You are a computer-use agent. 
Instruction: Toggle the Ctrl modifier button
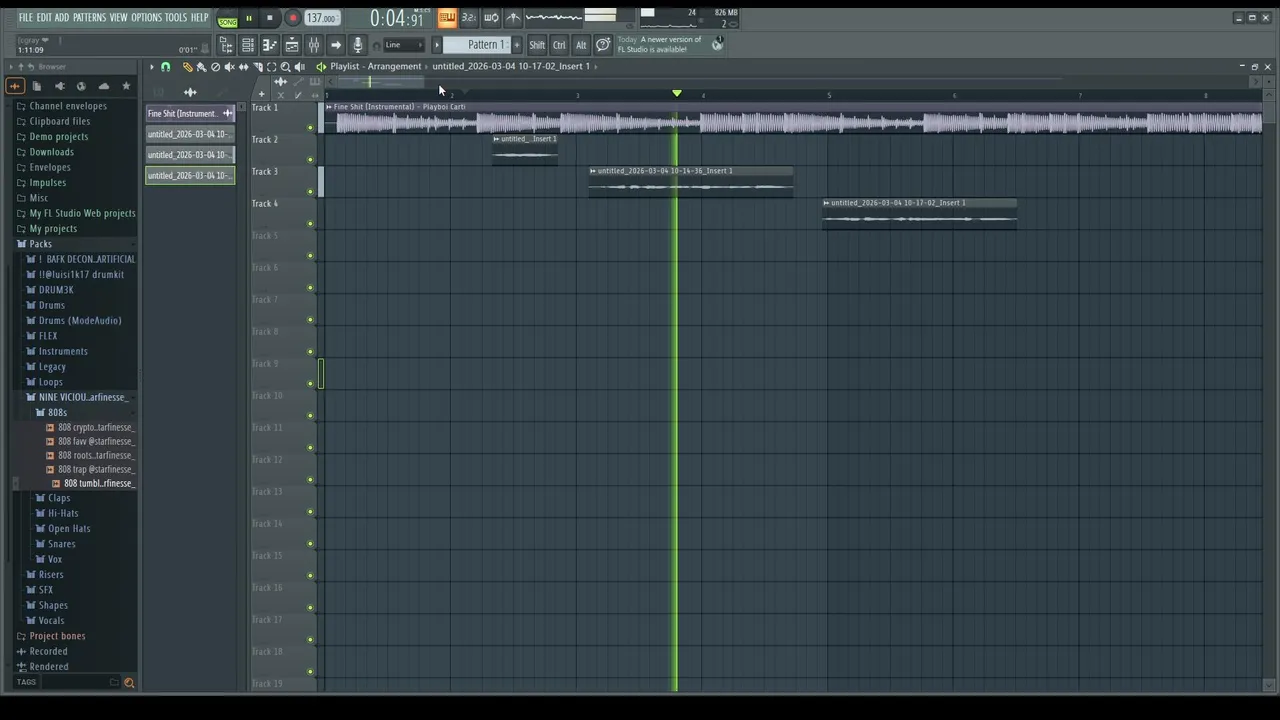pos(559,45)
